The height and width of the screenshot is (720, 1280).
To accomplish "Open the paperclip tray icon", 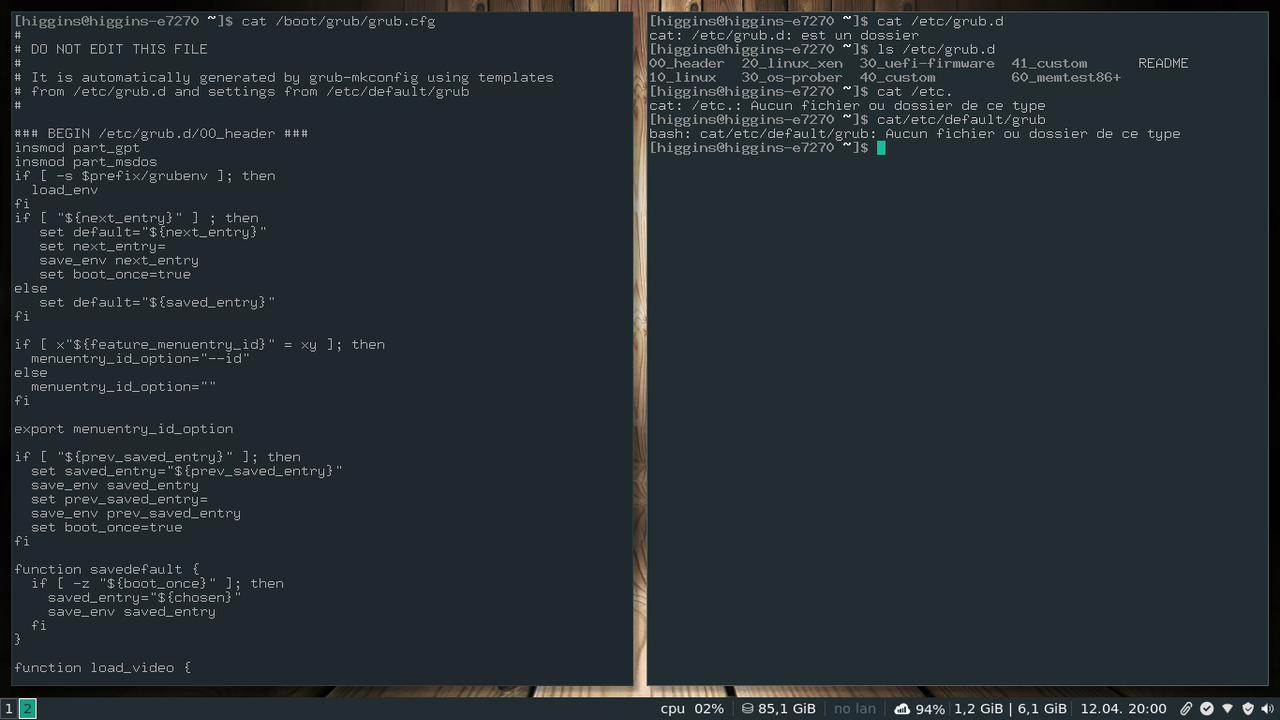I will (x=1186, y=709).
